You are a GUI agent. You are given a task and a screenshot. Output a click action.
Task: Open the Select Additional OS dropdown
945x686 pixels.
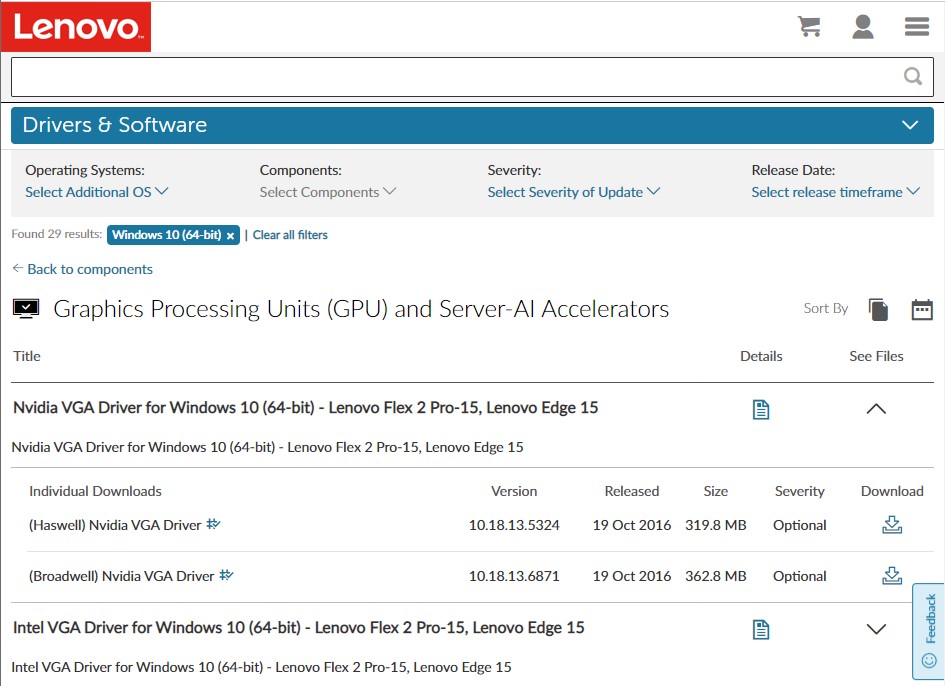point(96,192)
